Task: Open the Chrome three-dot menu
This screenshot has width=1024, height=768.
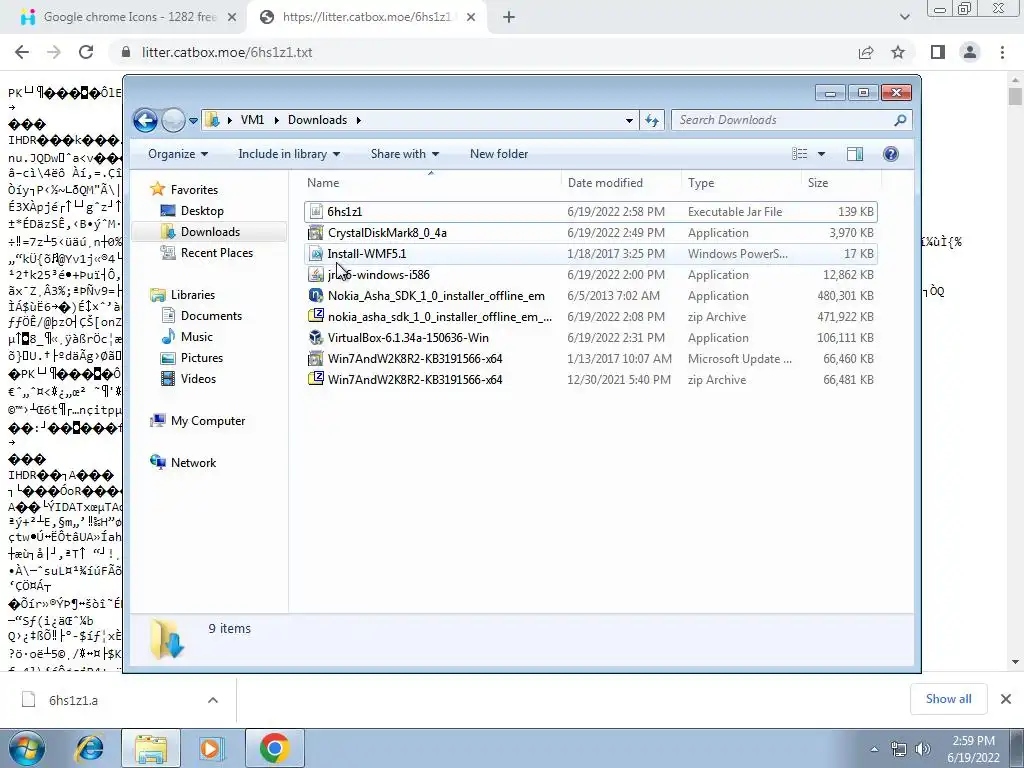Action: pyautogui.click(x=1002, y=52)
